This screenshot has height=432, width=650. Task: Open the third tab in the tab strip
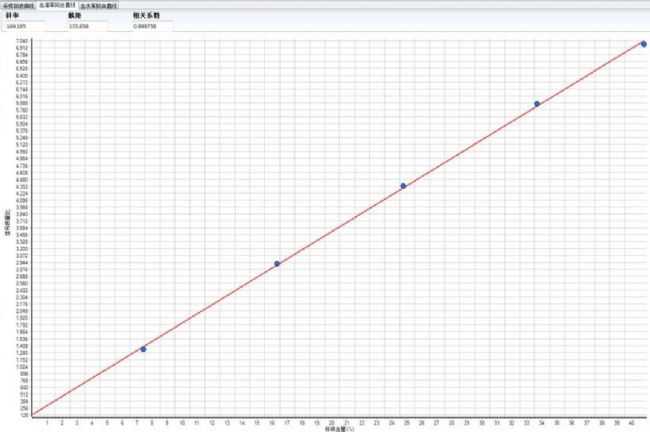(x=98, y=4)
